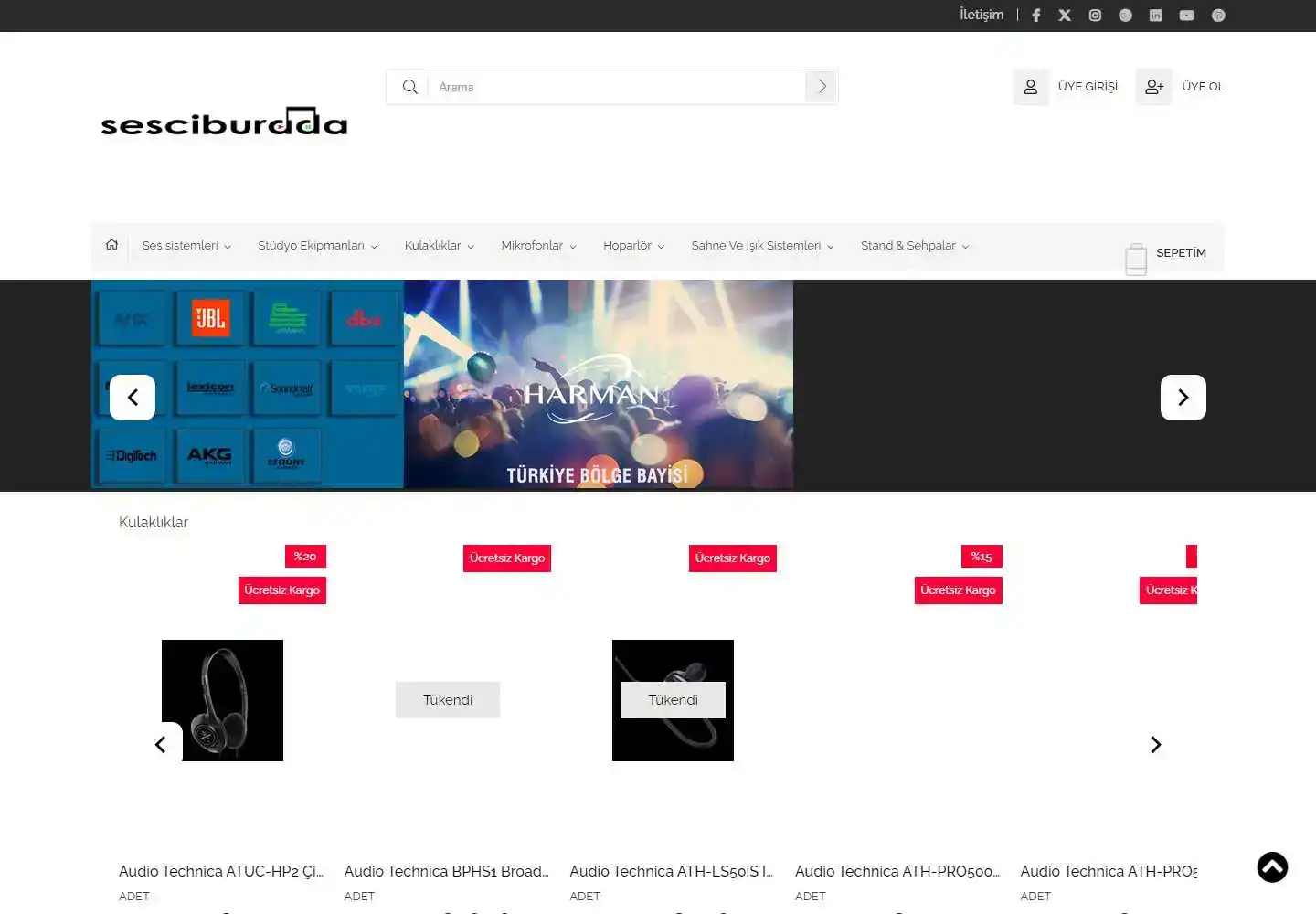Open the Facebook page icon

click(x=1036, y=16)
